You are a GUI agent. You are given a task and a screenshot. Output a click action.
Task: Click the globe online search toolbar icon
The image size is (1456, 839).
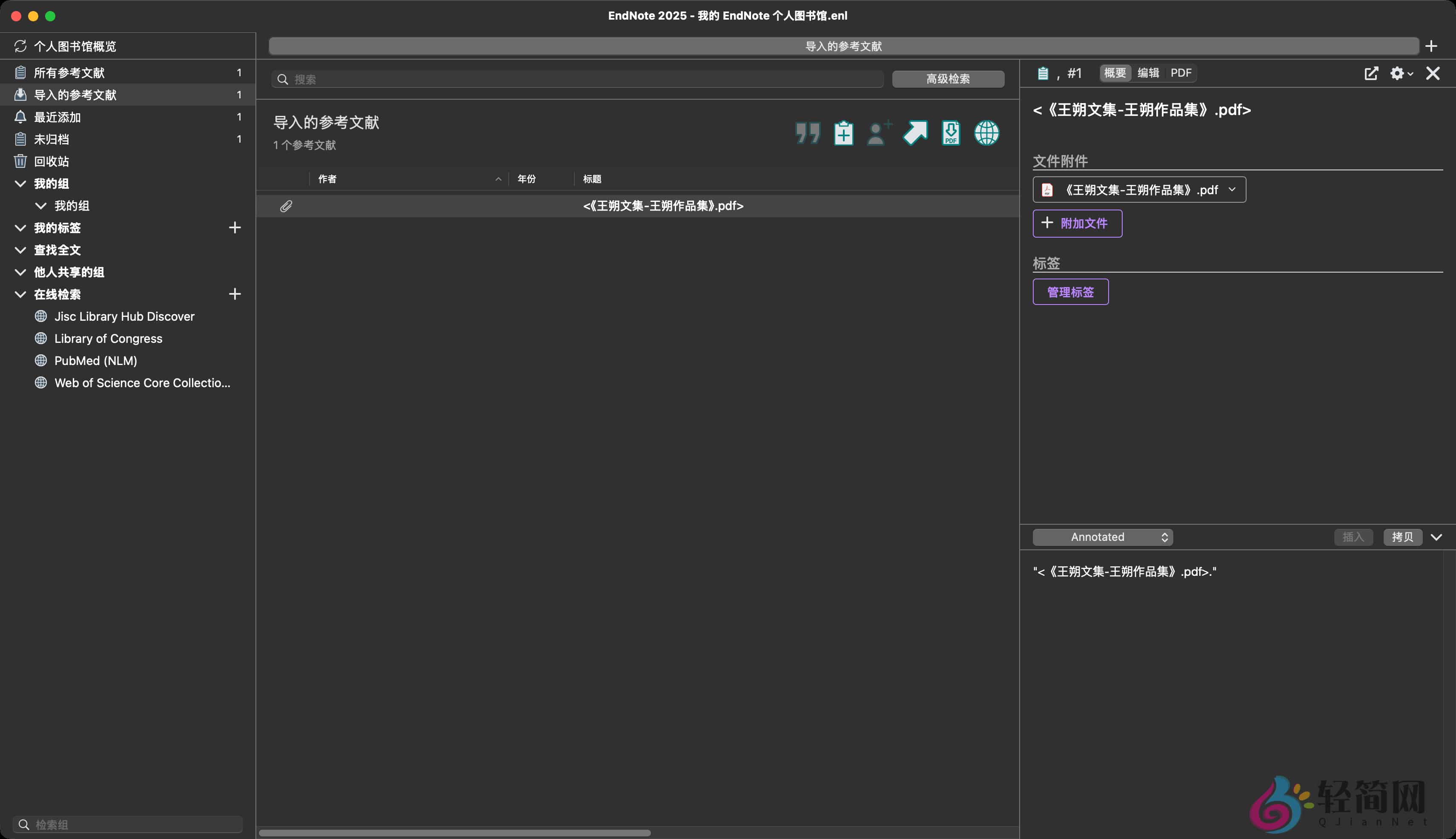pos(986,133)
